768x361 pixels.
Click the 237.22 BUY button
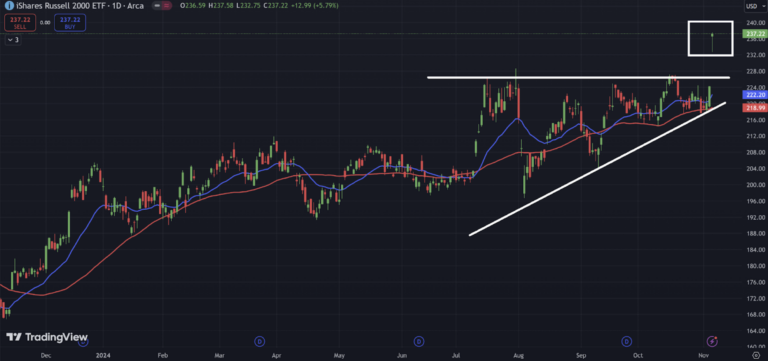click(x=70, y=23)
